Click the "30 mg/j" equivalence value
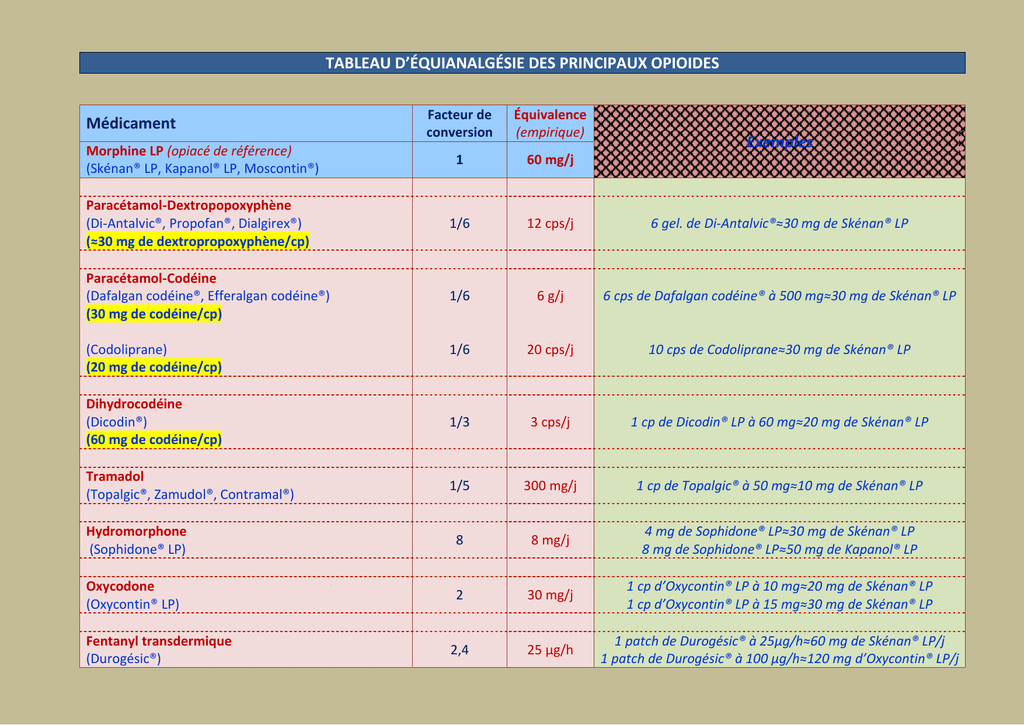The image size is (1024, 725). (x=550, y=595)
